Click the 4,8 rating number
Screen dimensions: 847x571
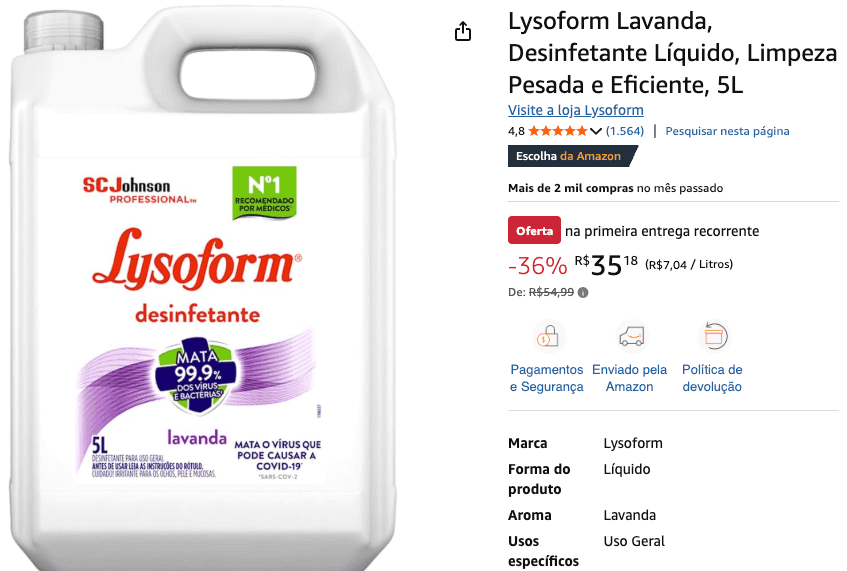[x=516, y=131]
